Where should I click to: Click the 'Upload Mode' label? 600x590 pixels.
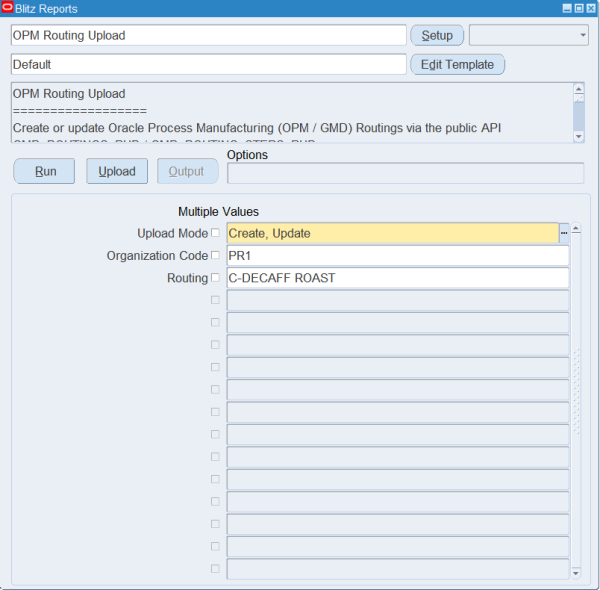tap(173, 233)
